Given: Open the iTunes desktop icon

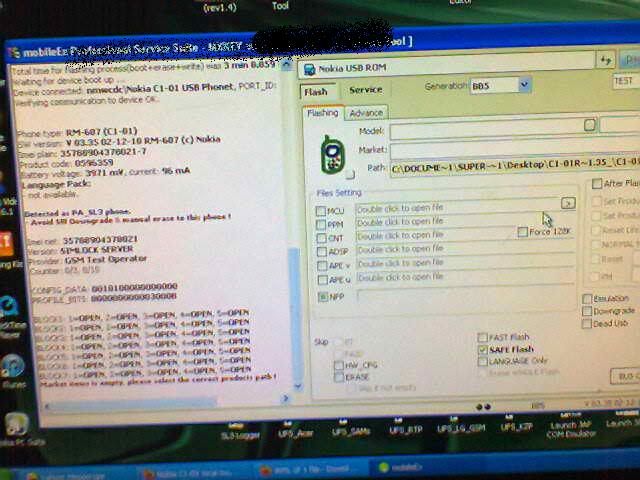Looking at the screenshot, I should [x=13, y=371].
